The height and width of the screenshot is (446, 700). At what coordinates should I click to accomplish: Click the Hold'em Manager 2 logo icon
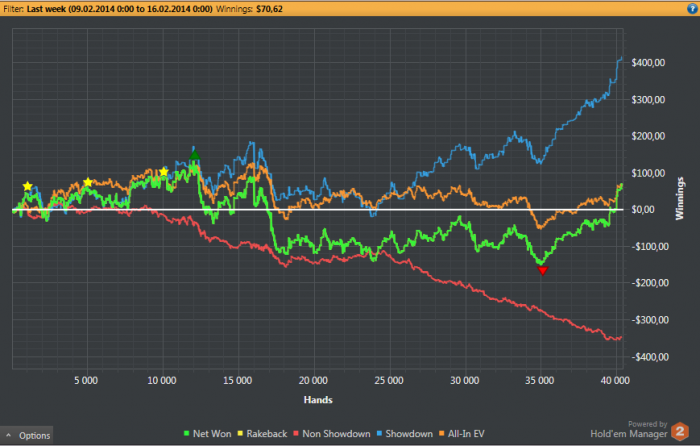point(680,431)
